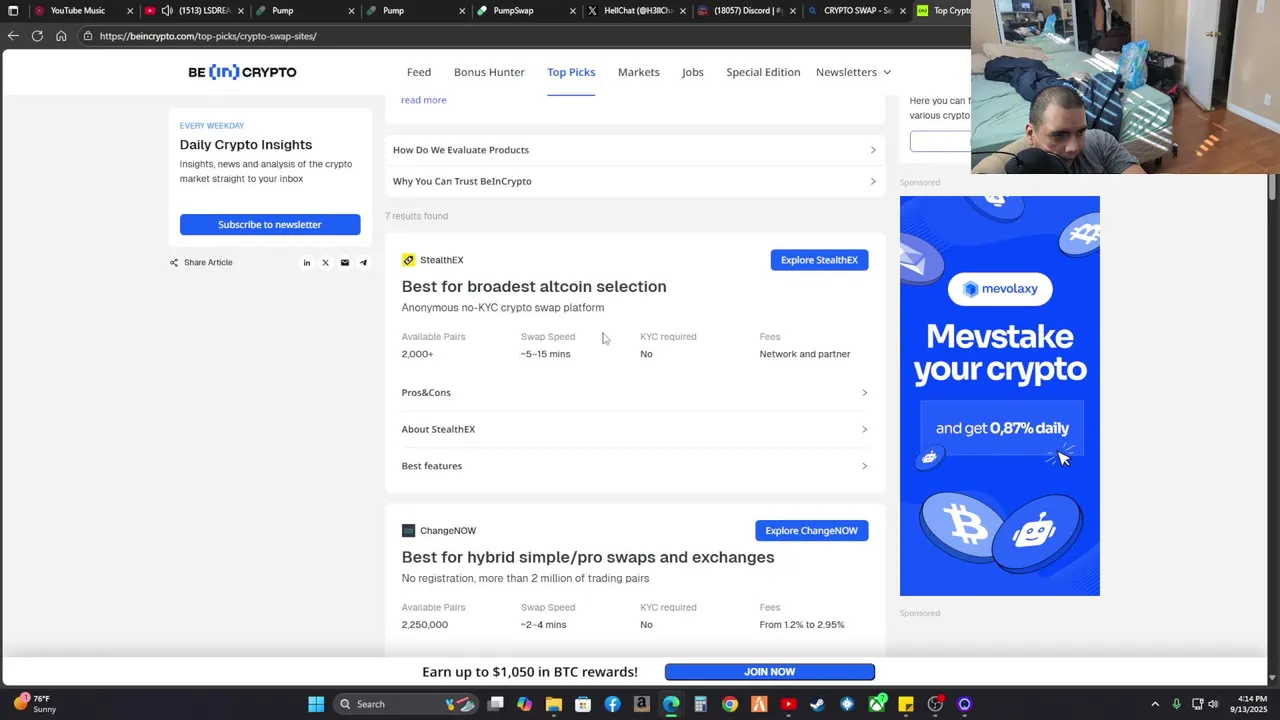Click the StealthEX logo icon
The width and height of the screenshot is (1280, 720).
click(408, 260)
